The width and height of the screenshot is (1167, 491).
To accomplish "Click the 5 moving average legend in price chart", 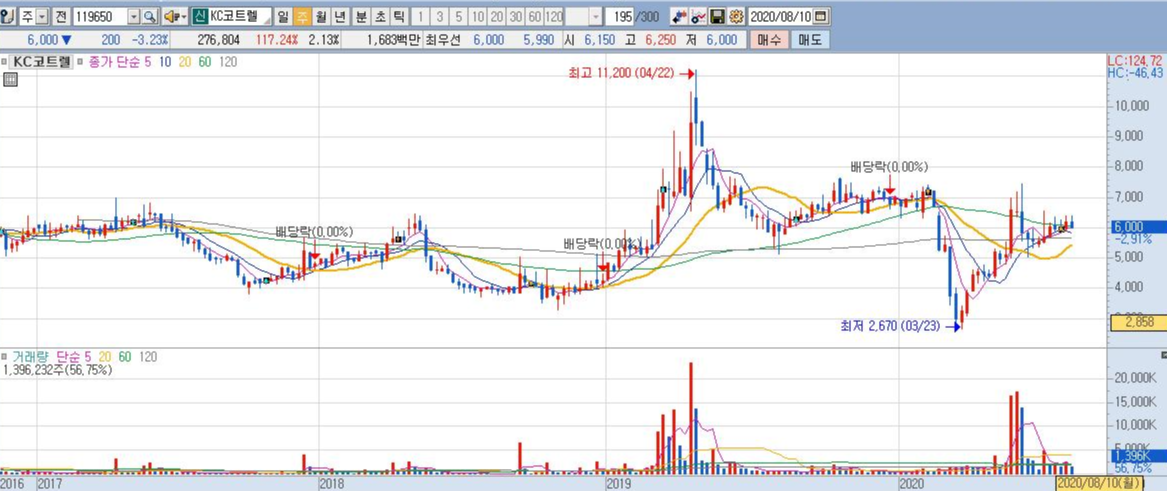I will pyautogui.click(x=147, y=62).
